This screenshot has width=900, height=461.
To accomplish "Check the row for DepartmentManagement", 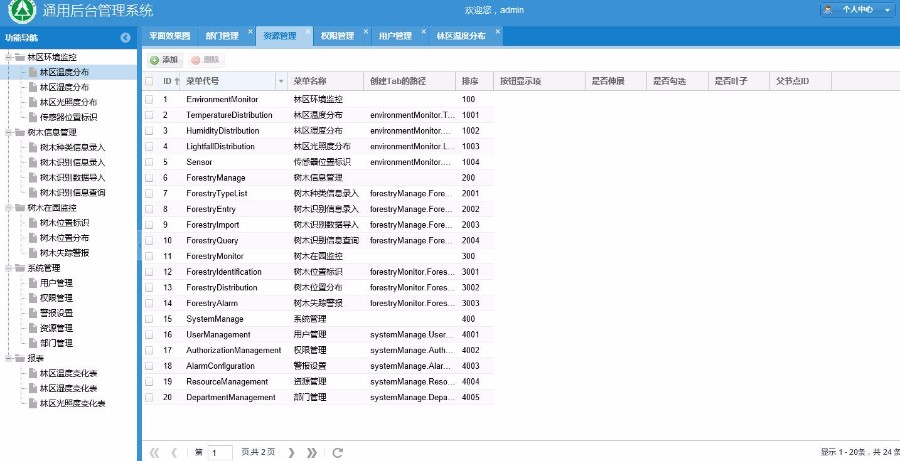I will click(x=149, y=397).
